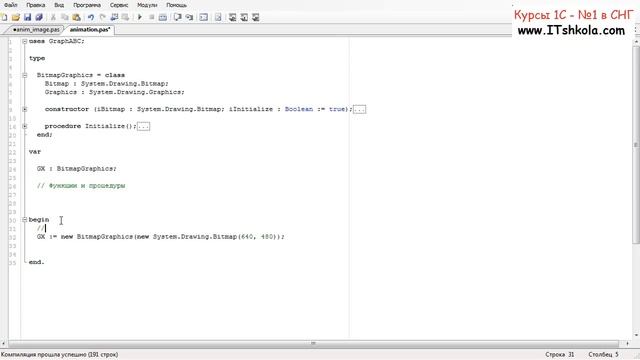Select the animation.pas* tab
The image size is (640, 360).
pos(90,30)
